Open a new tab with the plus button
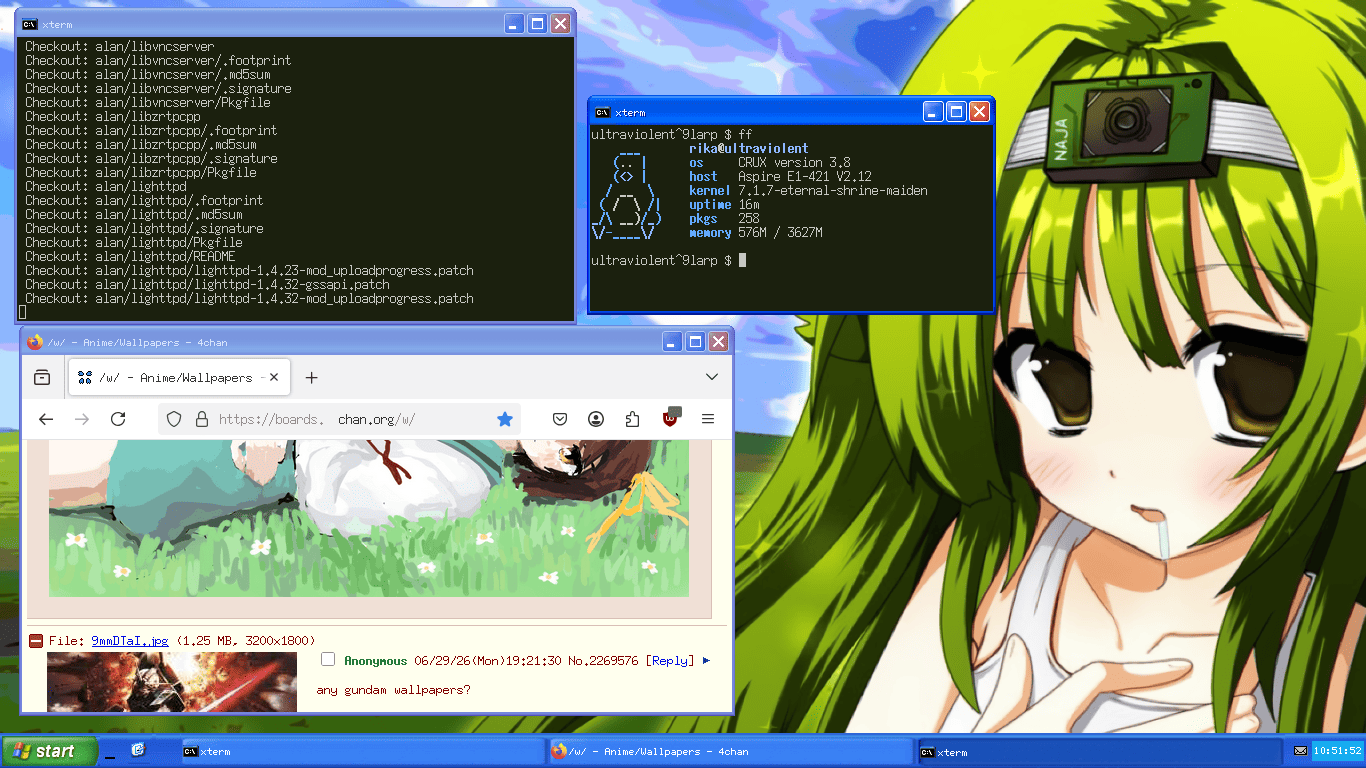 [x=311, y=377]
